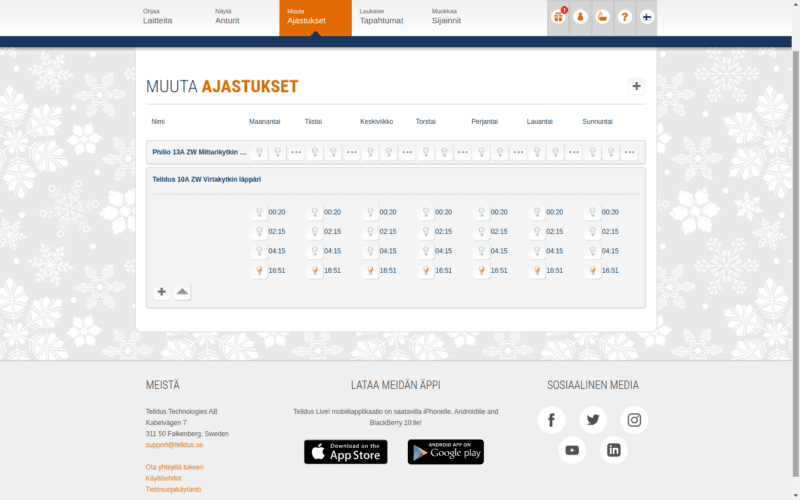Open LinkedIn social media icon

point(614,450)
